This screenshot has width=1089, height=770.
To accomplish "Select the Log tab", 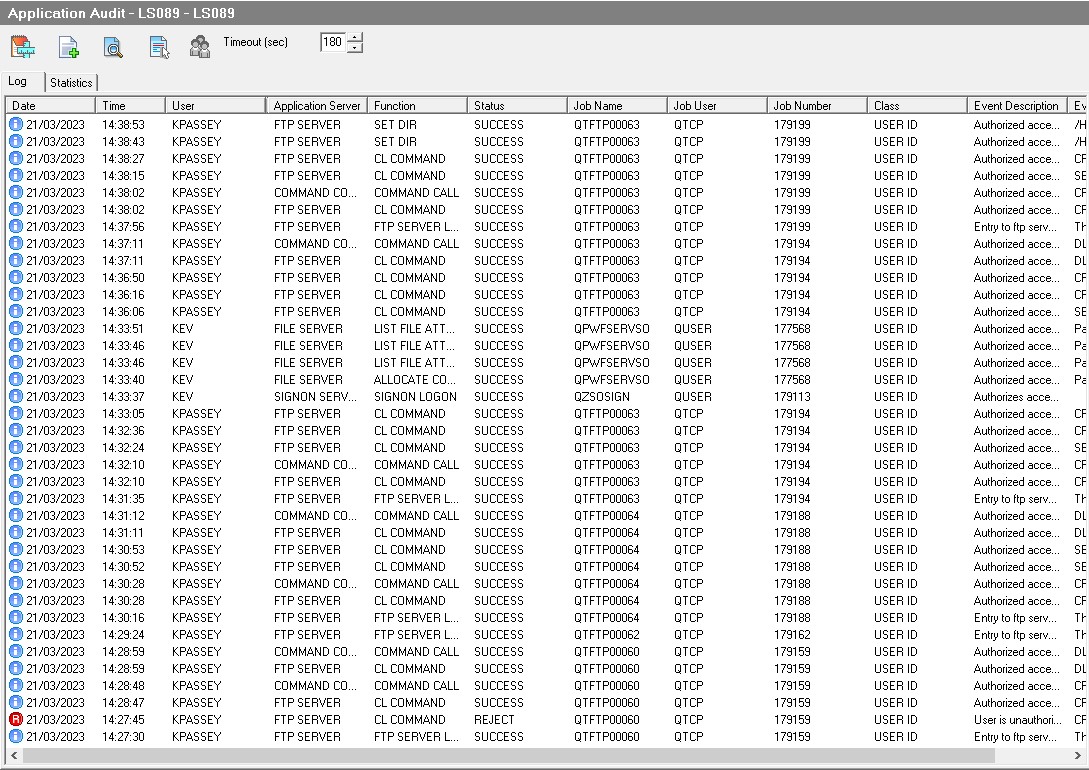I will tap(18, 82).
